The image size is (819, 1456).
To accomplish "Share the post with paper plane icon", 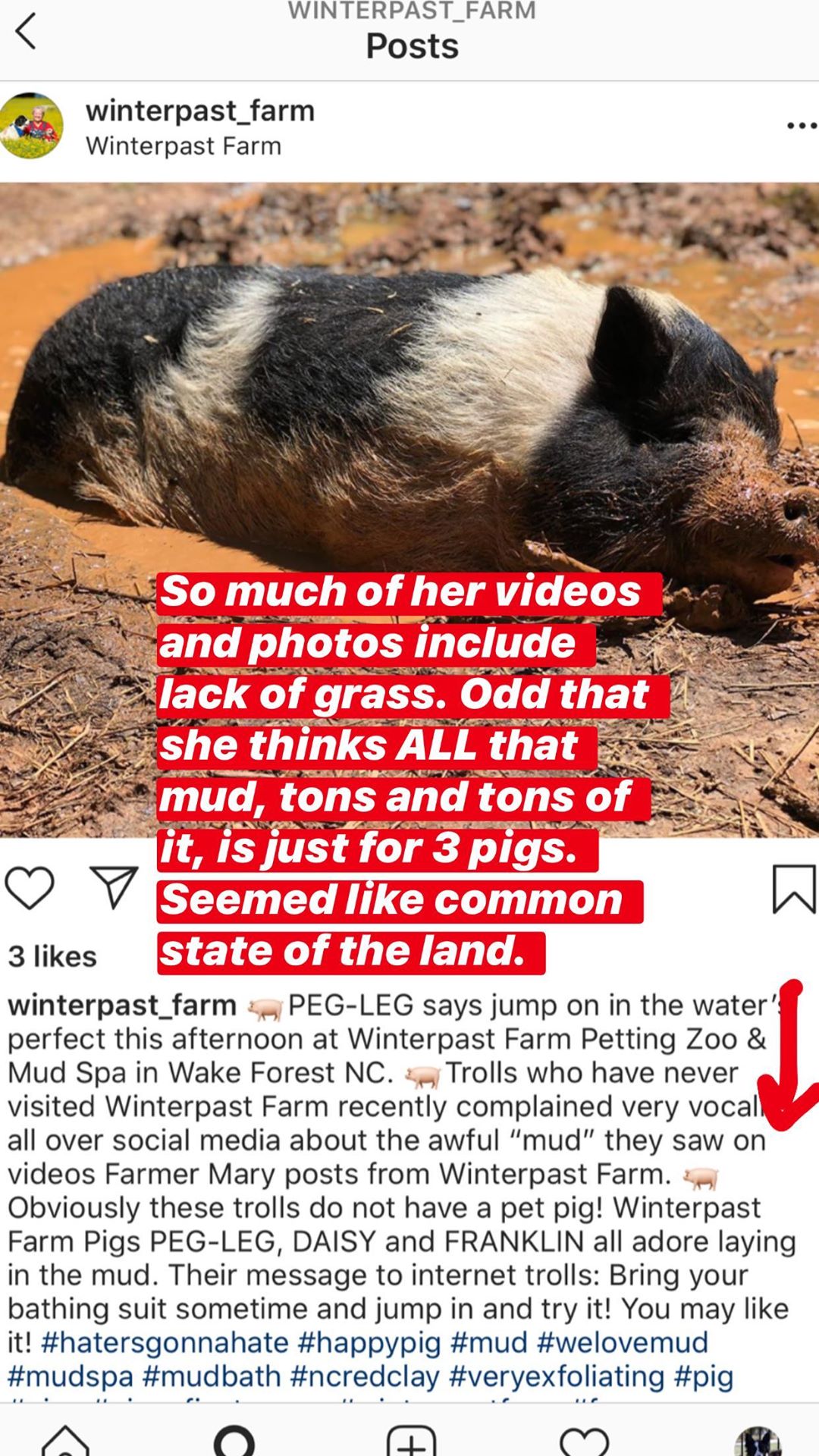I will point(114,886).
